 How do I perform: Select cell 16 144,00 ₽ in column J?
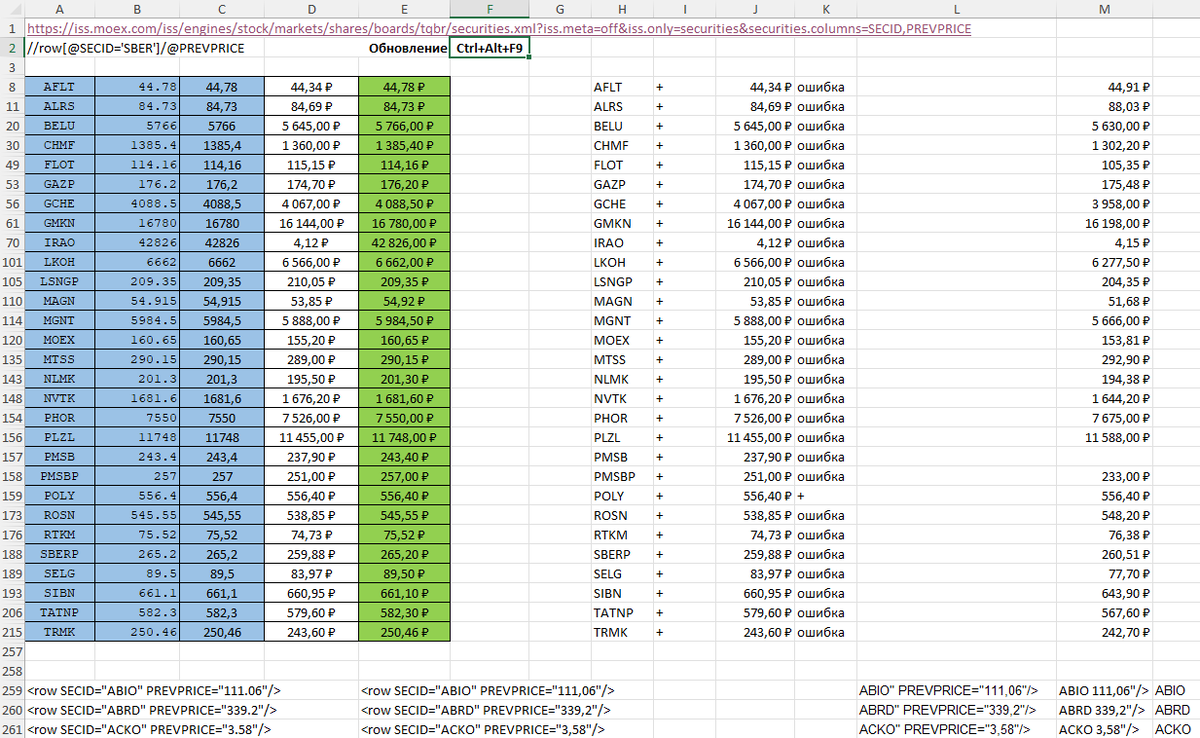click(x=756, y=224)
